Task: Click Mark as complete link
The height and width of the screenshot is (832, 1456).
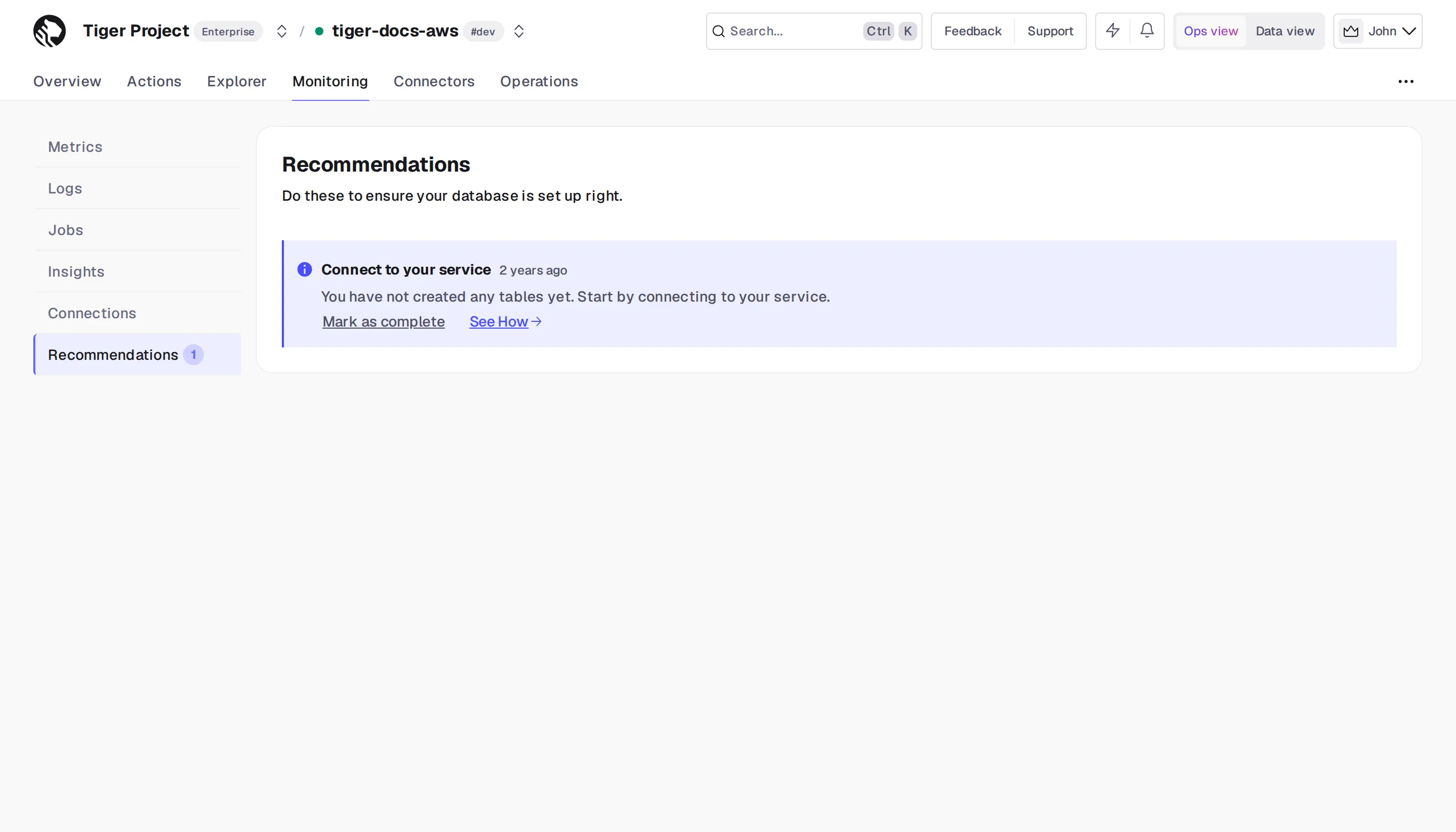Action: point(383,322)
